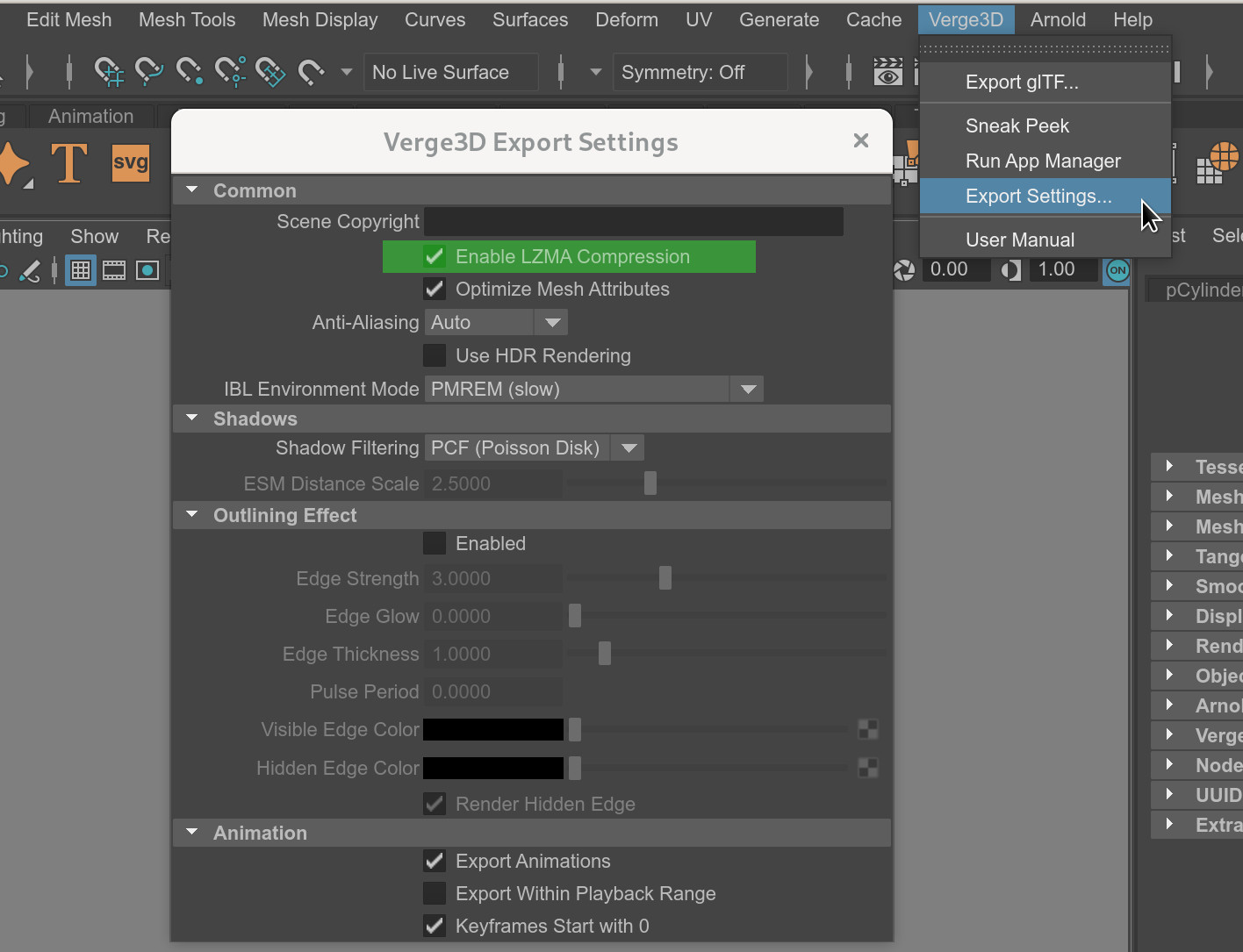Switch to the Animation shelf tab

[x=91, y=116]
